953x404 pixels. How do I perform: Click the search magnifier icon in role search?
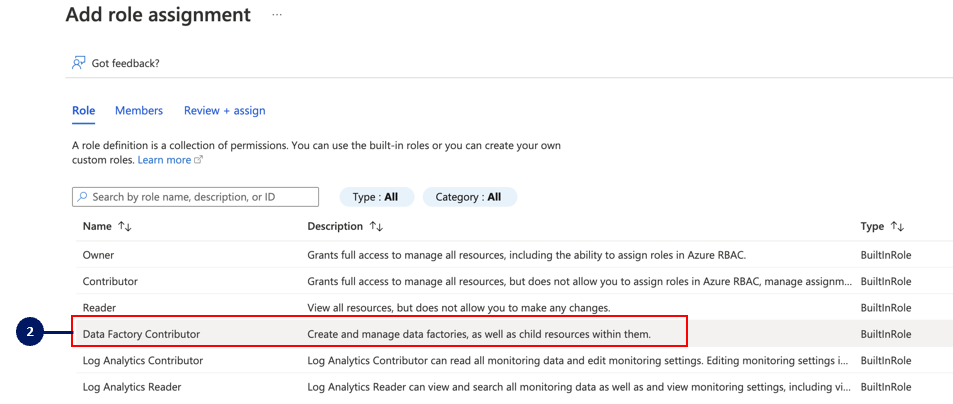click(83, 197)
